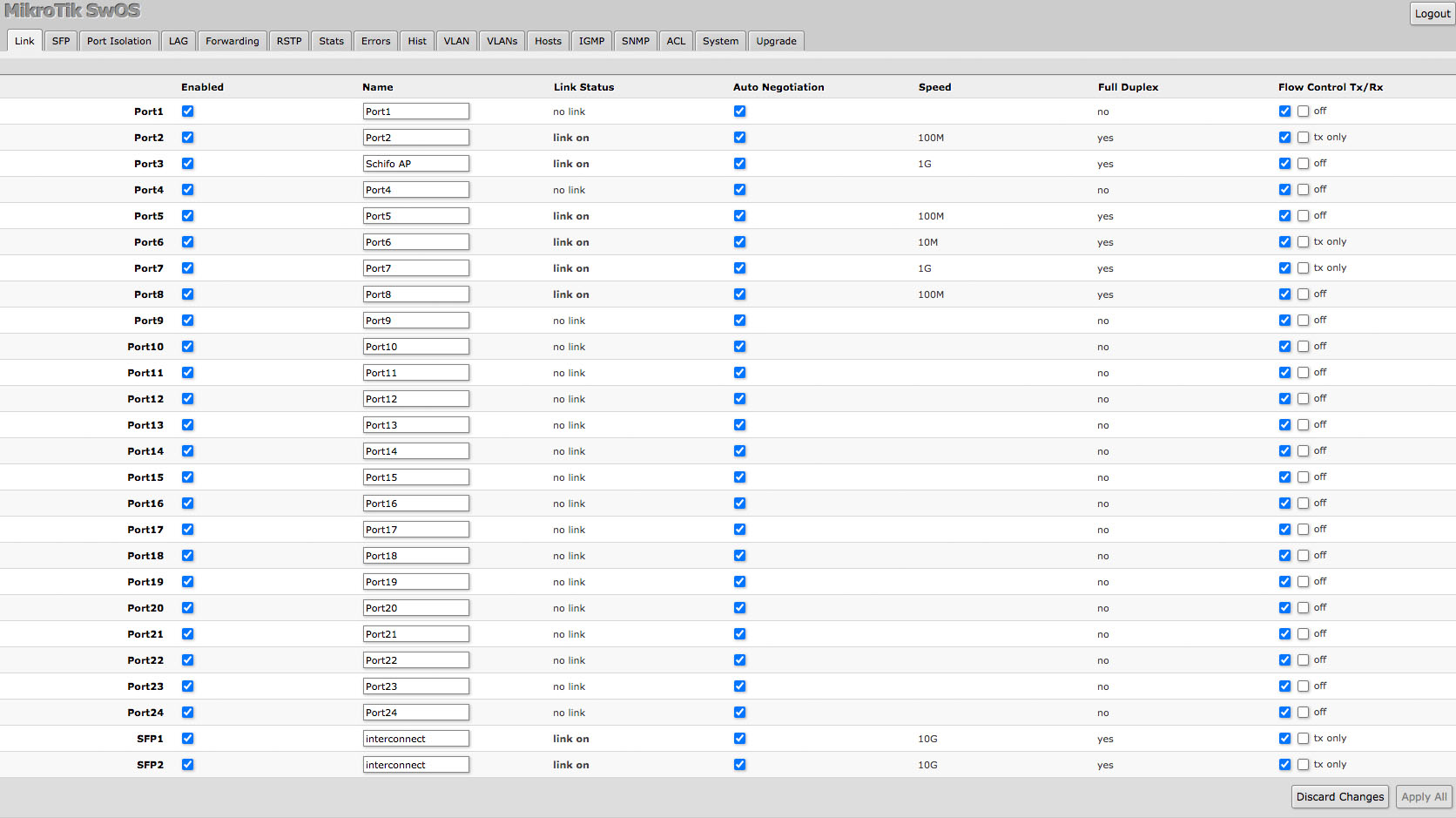Open the System tab
This screenshot has height=818, width=1456.
[721, 41]
